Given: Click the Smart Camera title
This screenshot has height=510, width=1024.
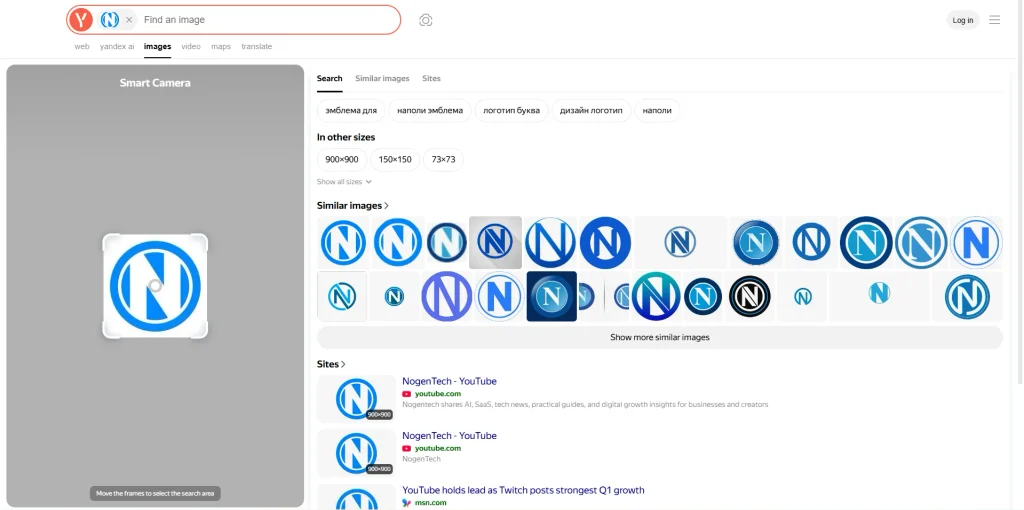Looking at the screenshot, I should [x=155, y=83].
